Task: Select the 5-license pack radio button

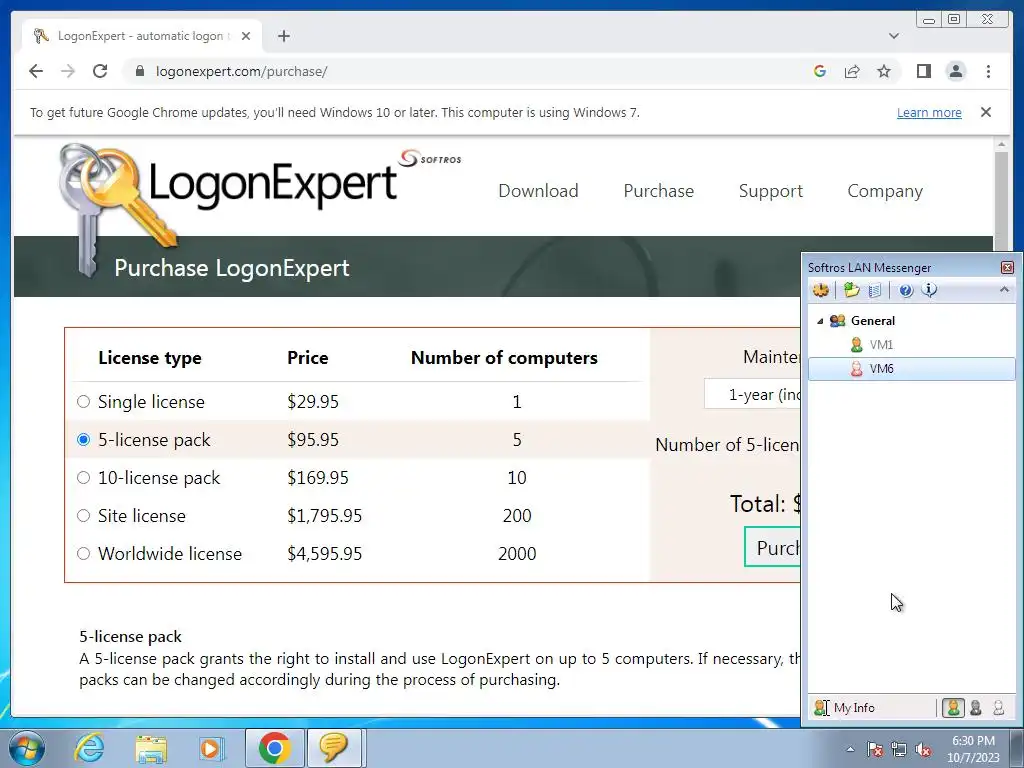Action: tap(84, 440)
